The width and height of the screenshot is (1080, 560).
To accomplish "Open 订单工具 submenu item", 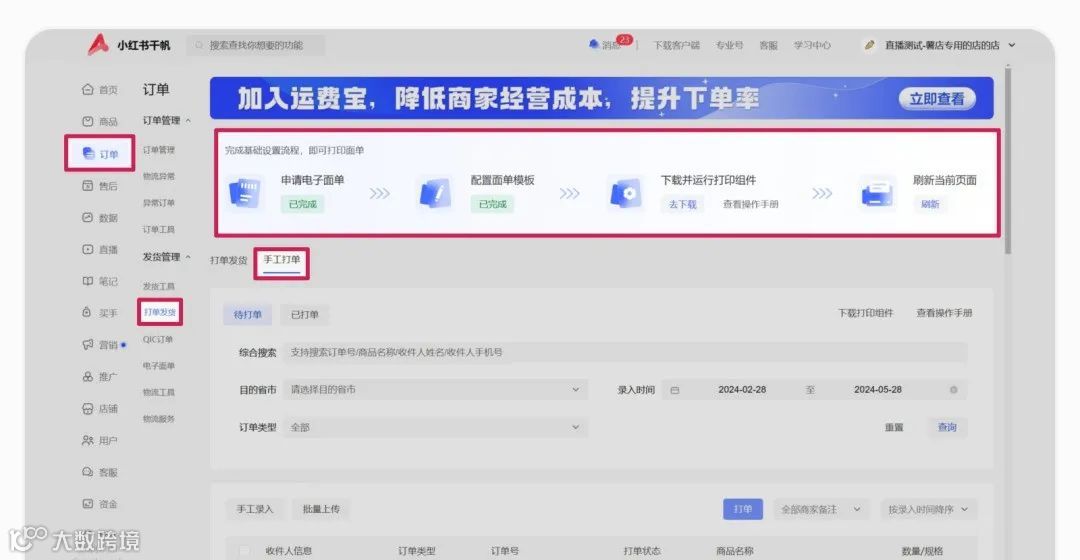I will pyautogui.click(x=159, y=229).
